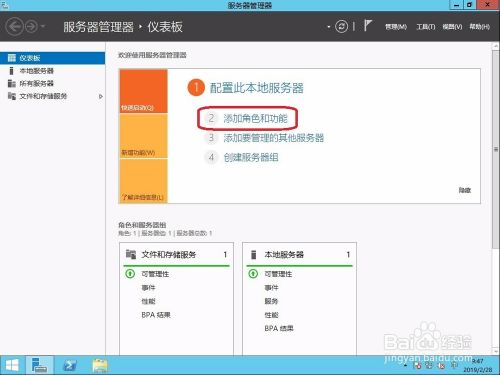Click the 文件和存储服务 tile header icon

point(131,254)
